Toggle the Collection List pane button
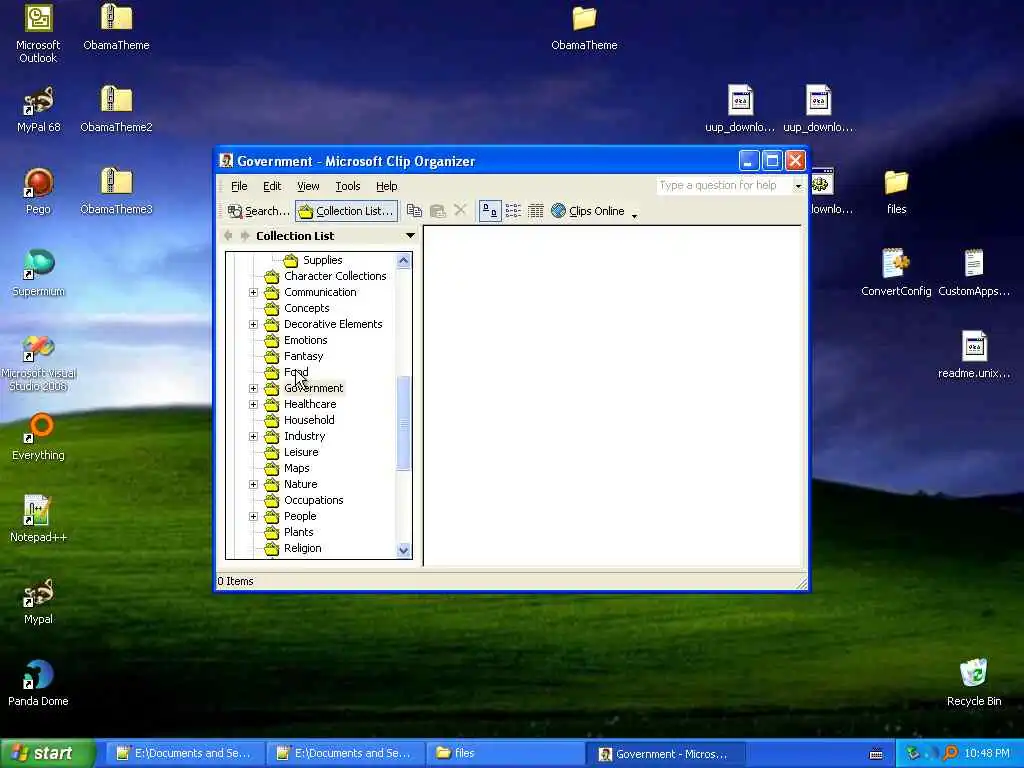This screenshot has width=1024, height=768. (x=346, y=211)
